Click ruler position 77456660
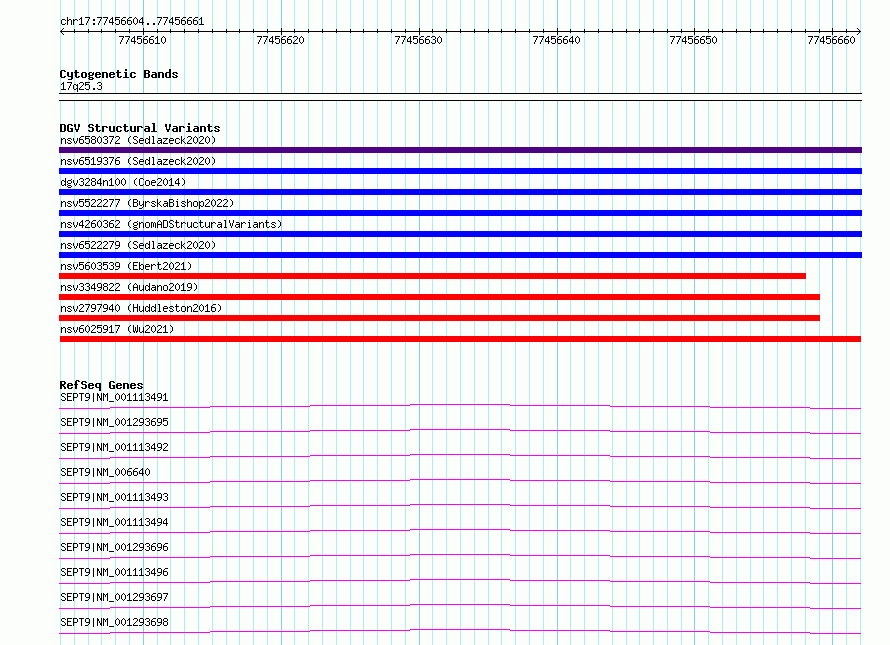The image size is (890, 645). tap(831, 40)
